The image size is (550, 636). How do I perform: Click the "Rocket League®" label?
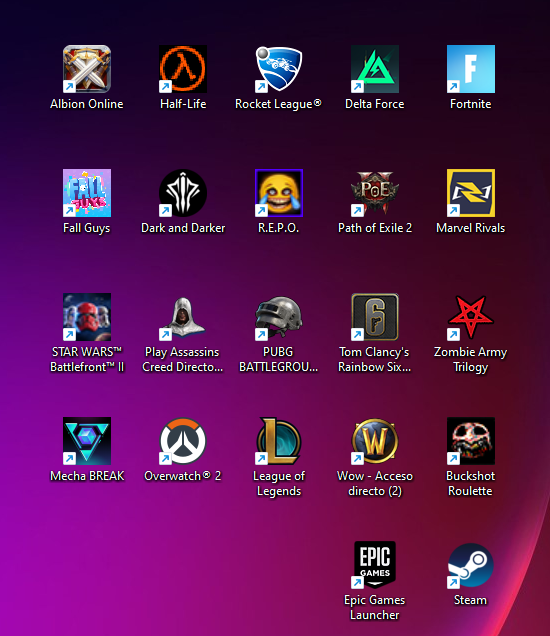(278, 104)
